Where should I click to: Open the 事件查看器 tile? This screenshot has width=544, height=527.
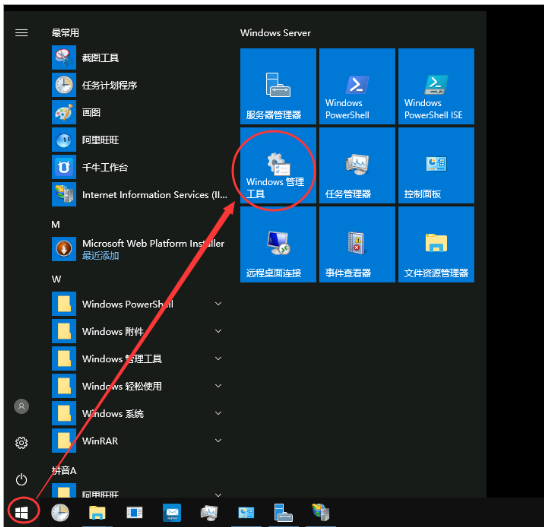point(357,244)
